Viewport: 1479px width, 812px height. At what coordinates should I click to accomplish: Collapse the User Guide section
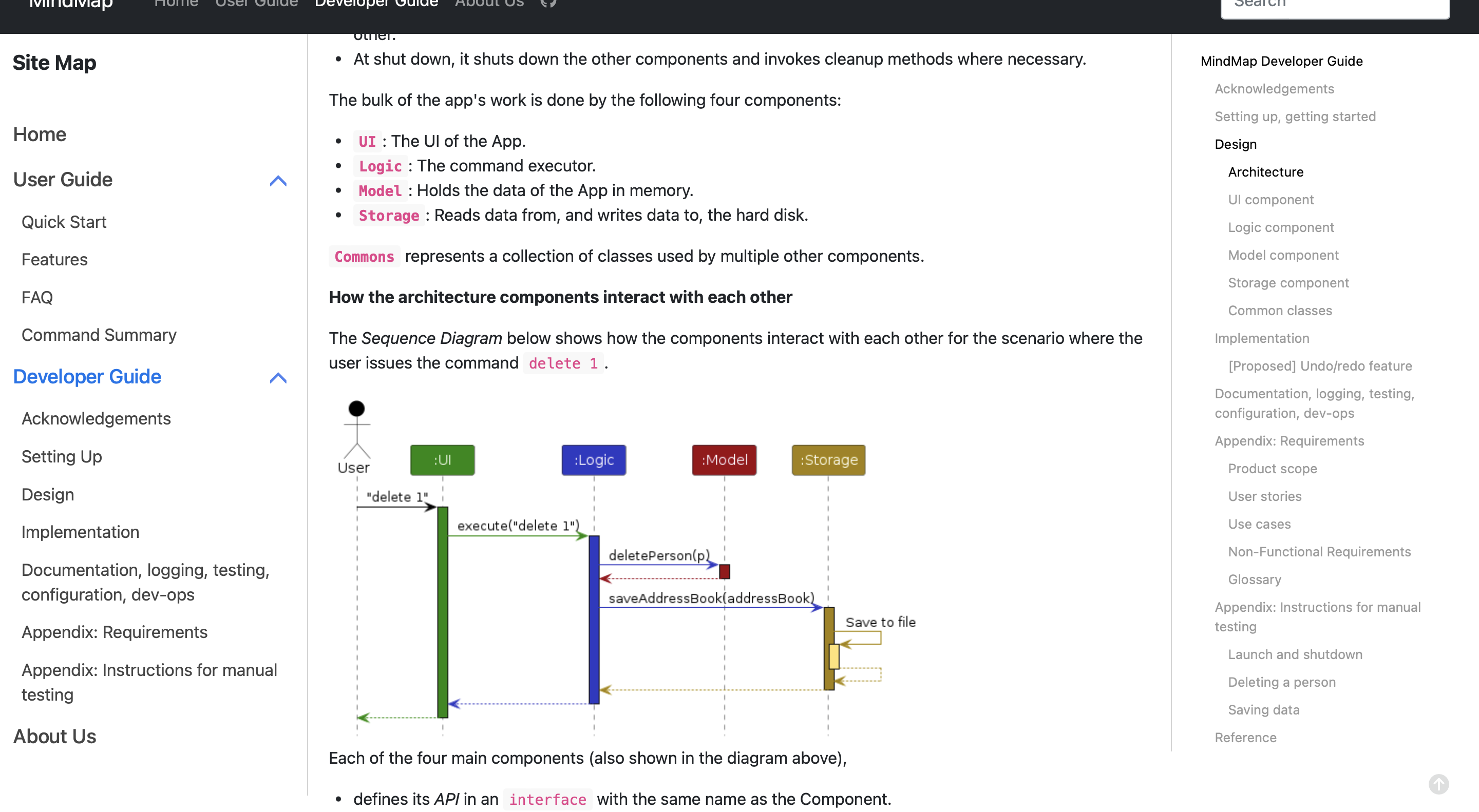click(278, 180)
